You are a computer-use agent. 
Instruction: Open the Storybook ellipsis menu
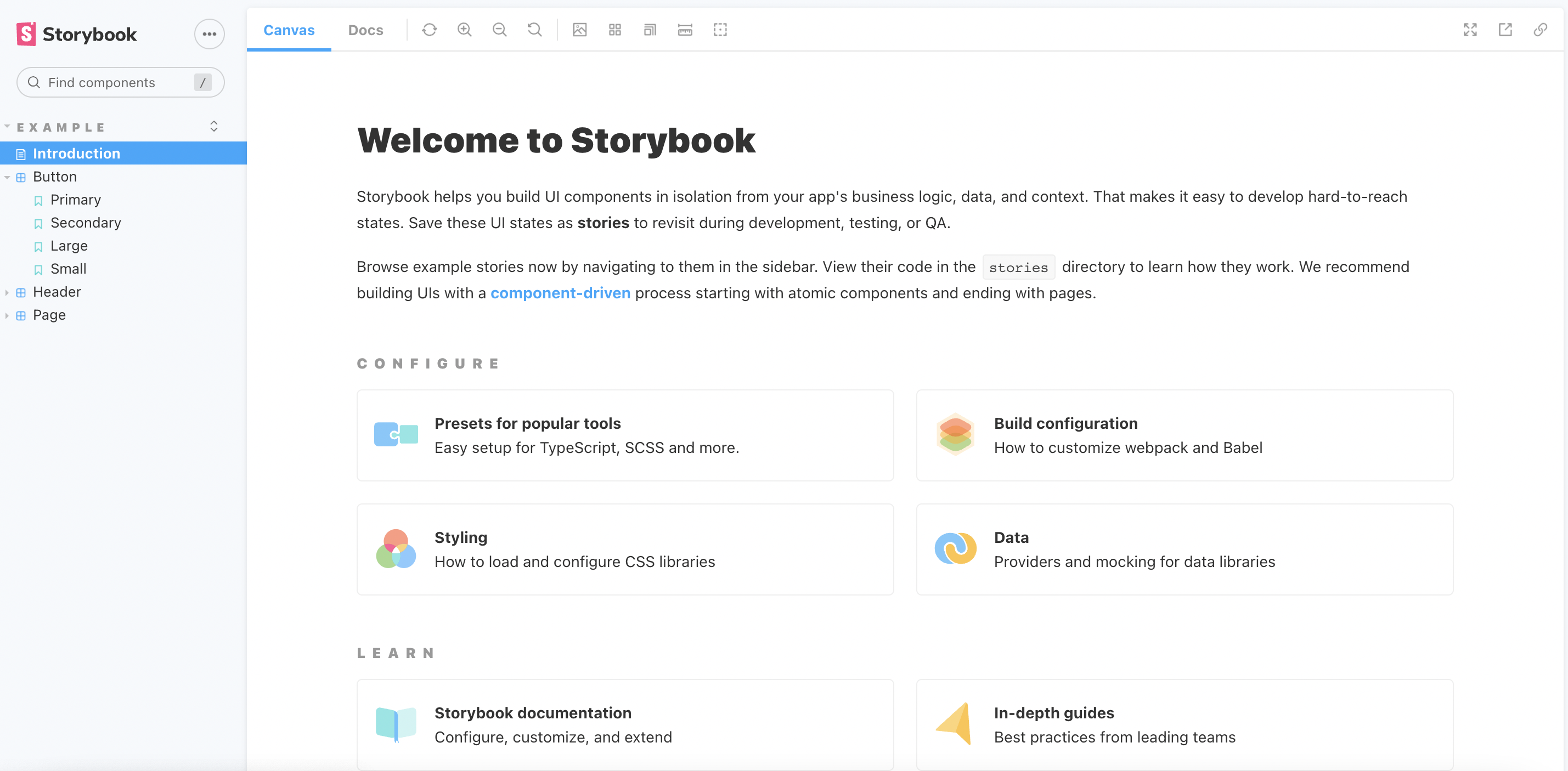pos(210,34)
